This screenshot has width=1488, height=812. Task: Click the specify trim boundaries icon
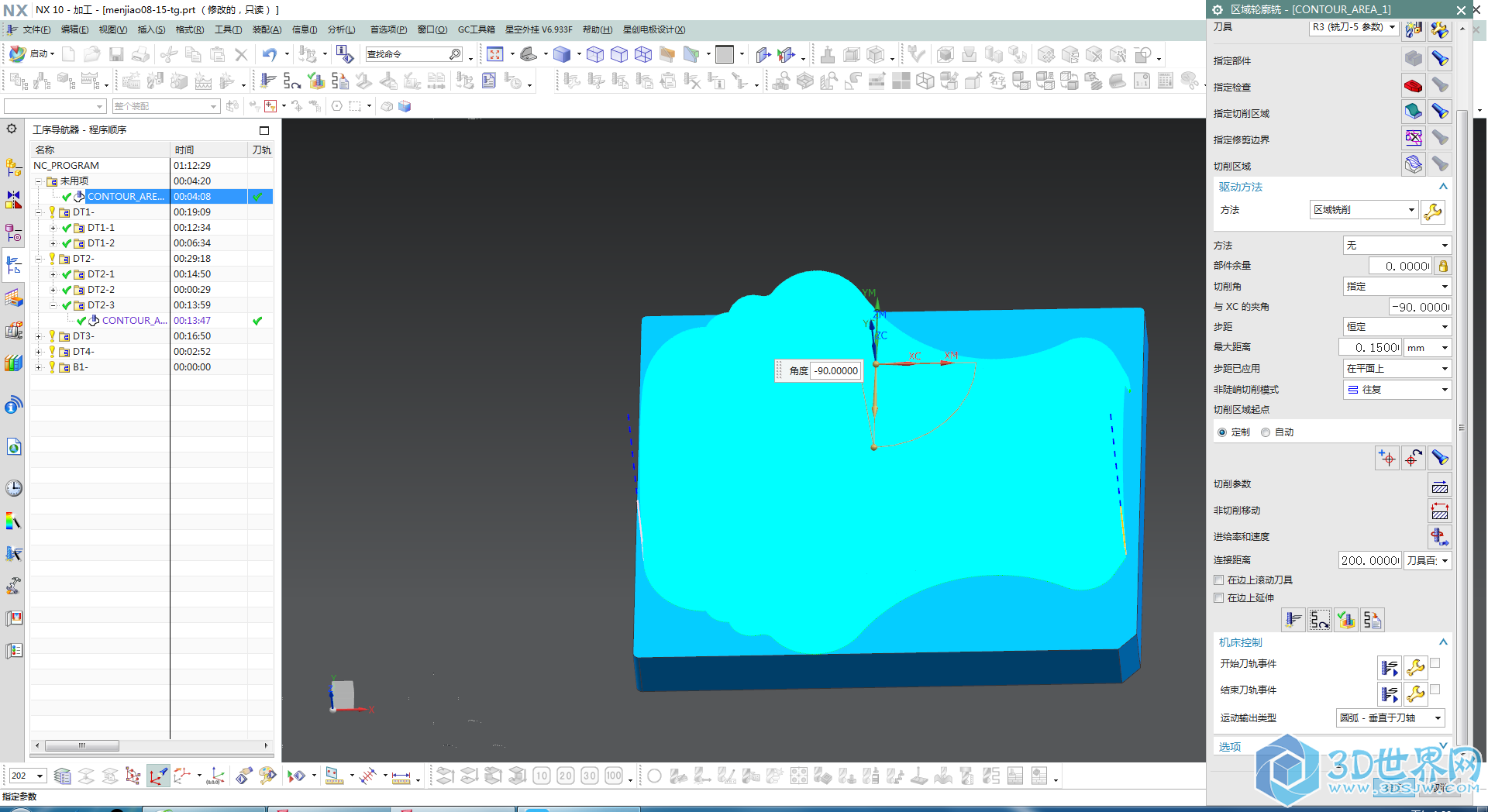1414,138
